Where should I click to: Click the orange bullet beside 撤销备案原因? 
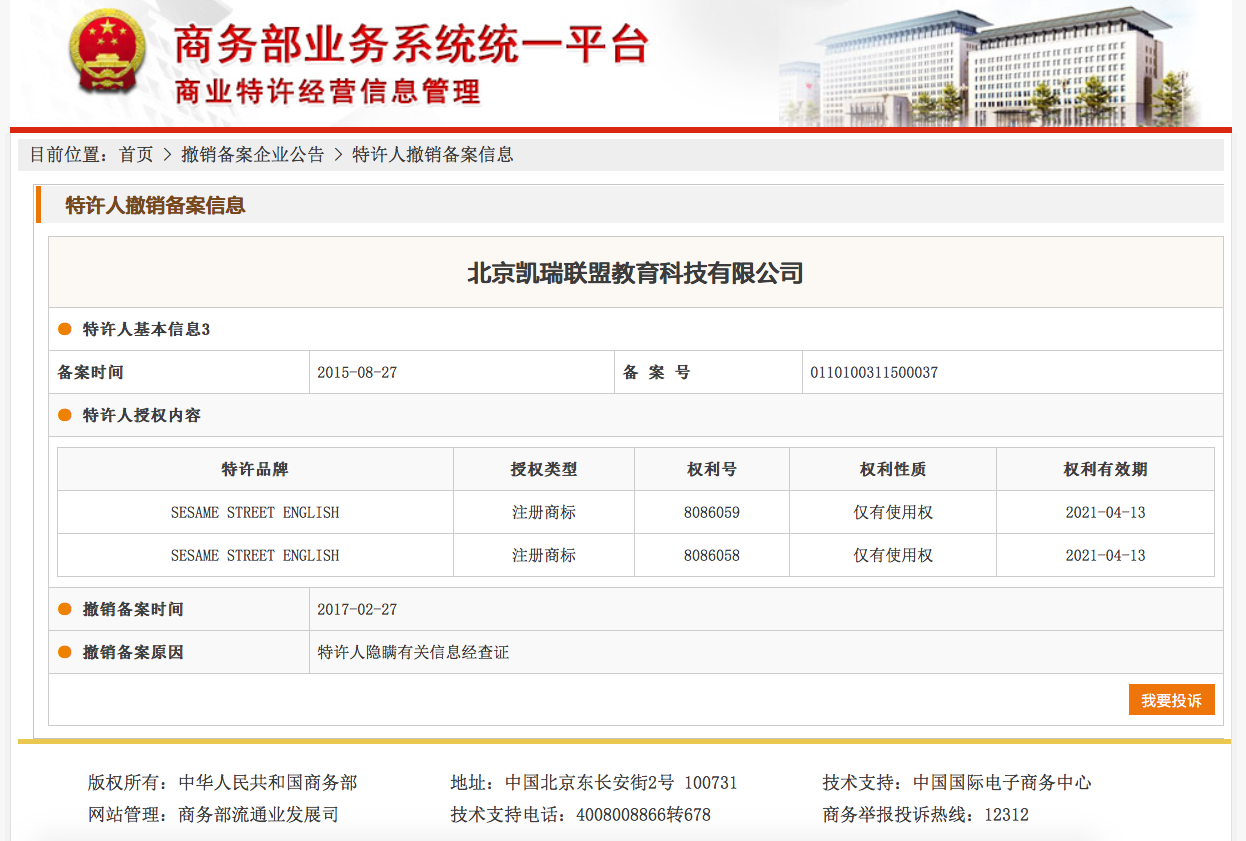pyautogui.click(x=65, y=652)
